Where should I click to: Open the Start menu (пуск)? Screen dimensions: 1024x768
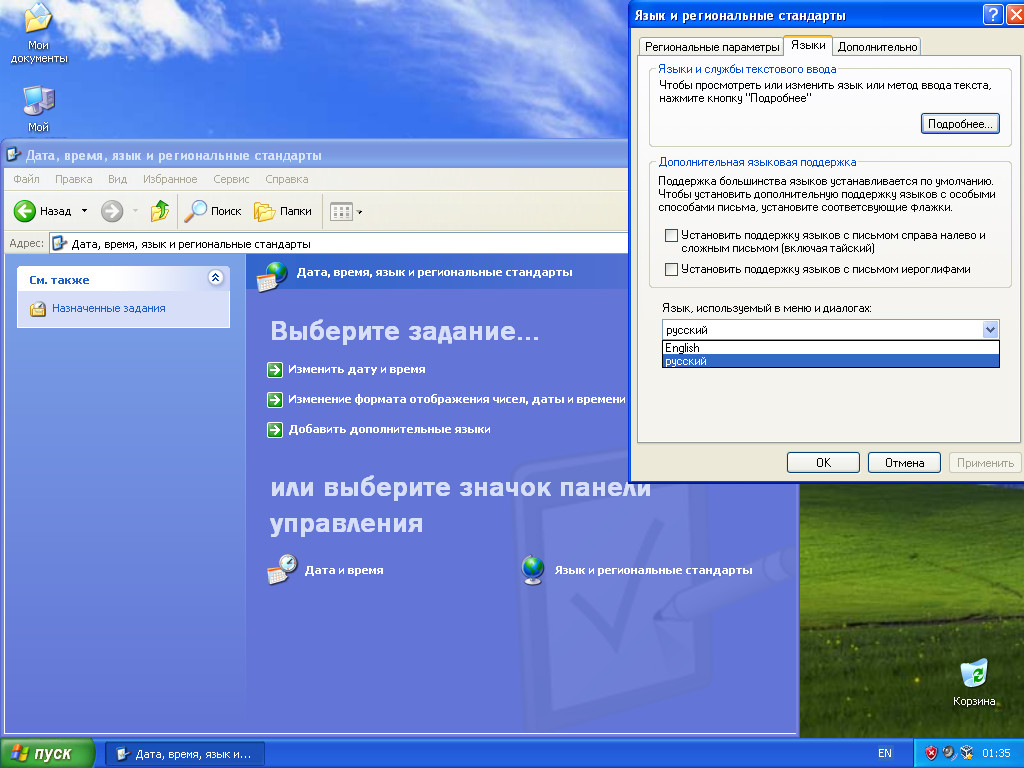click(47, 754)
